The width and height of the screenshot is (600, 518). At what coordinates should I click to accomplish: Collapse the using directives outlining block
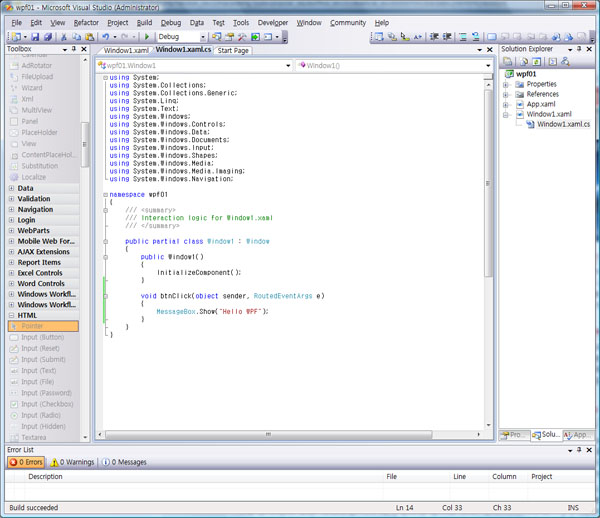point(105,78)
